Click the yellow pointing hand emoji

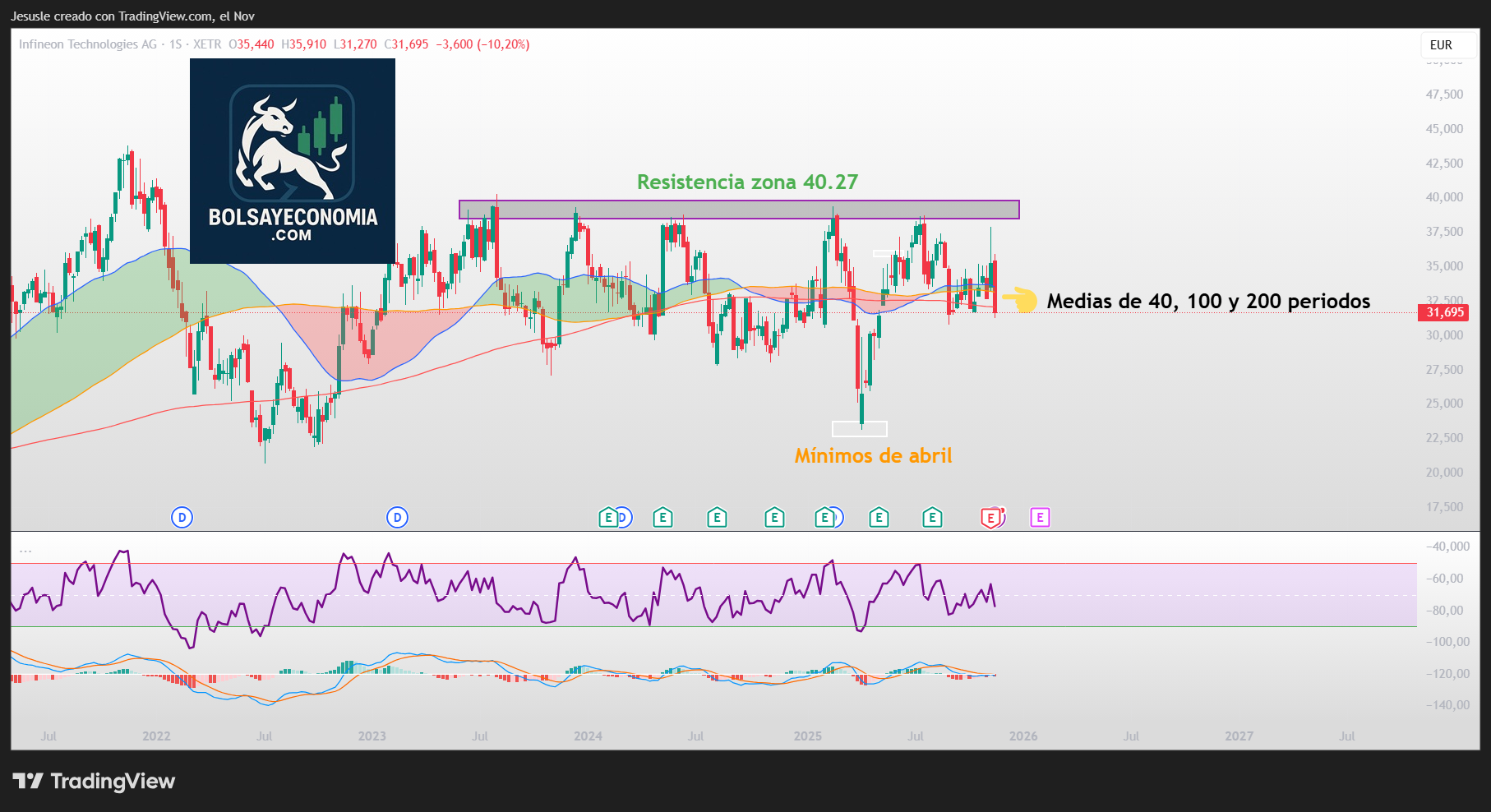(1021, 300)
